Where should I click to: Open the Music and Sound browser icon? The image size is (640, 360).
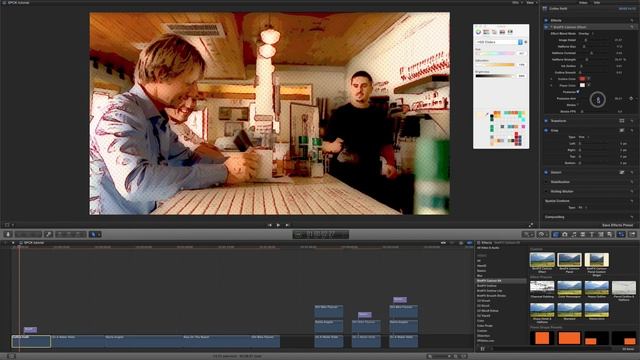(x=573, y=234)
